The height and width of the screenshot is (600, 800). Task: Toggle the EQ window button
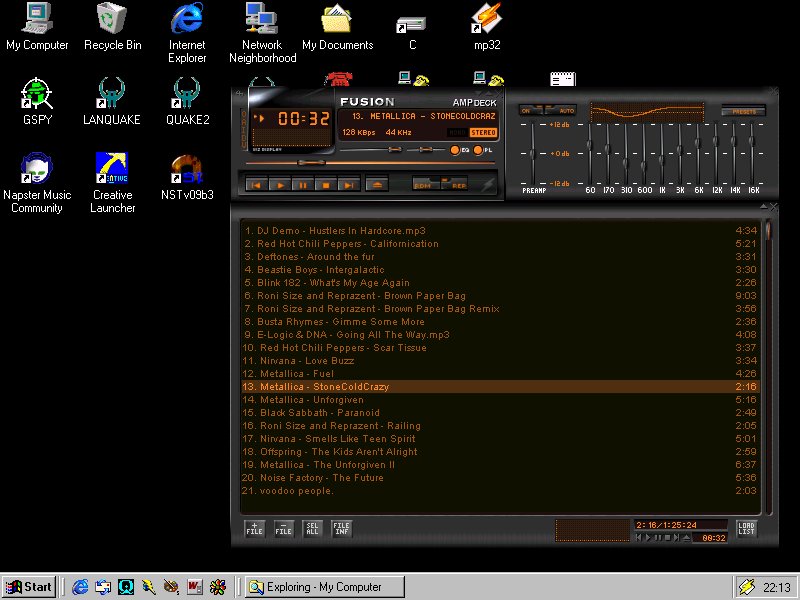click(x=457, y=150)
